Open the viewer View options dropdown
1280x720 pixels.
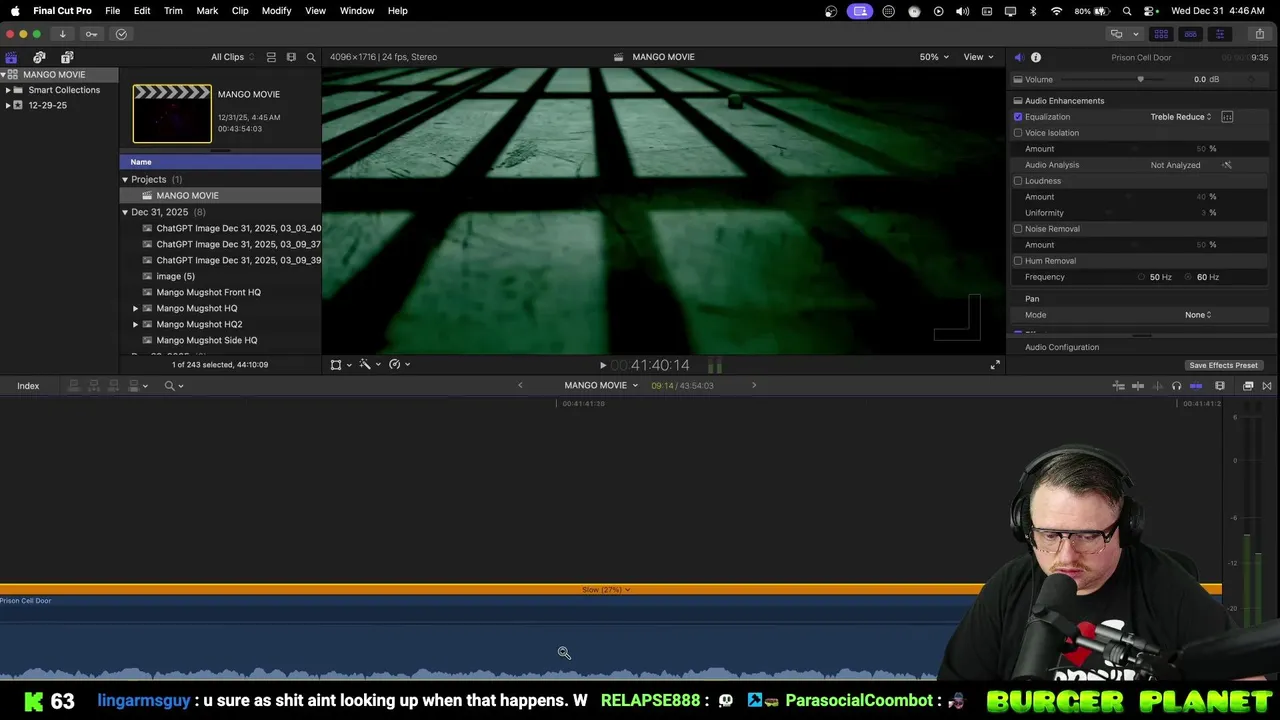coord(978,57)
